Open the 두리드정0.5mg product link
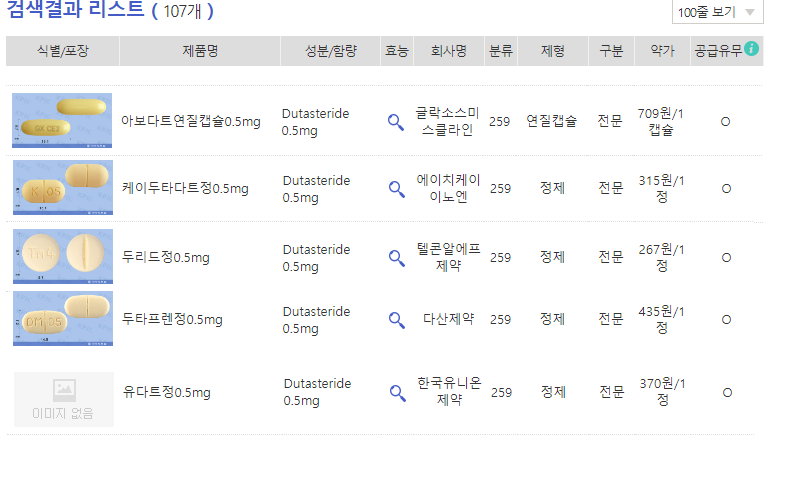Viewport: 807px width, 491px height. pos(166,257)
